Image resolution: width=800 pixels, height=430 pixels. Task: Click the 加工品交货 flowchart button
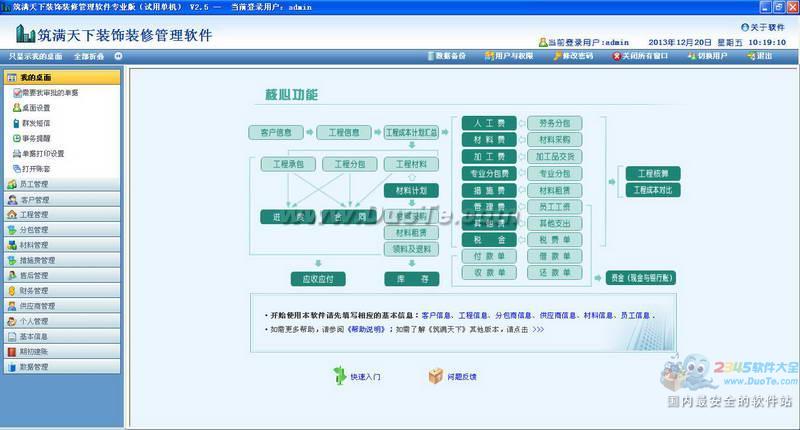555,157
